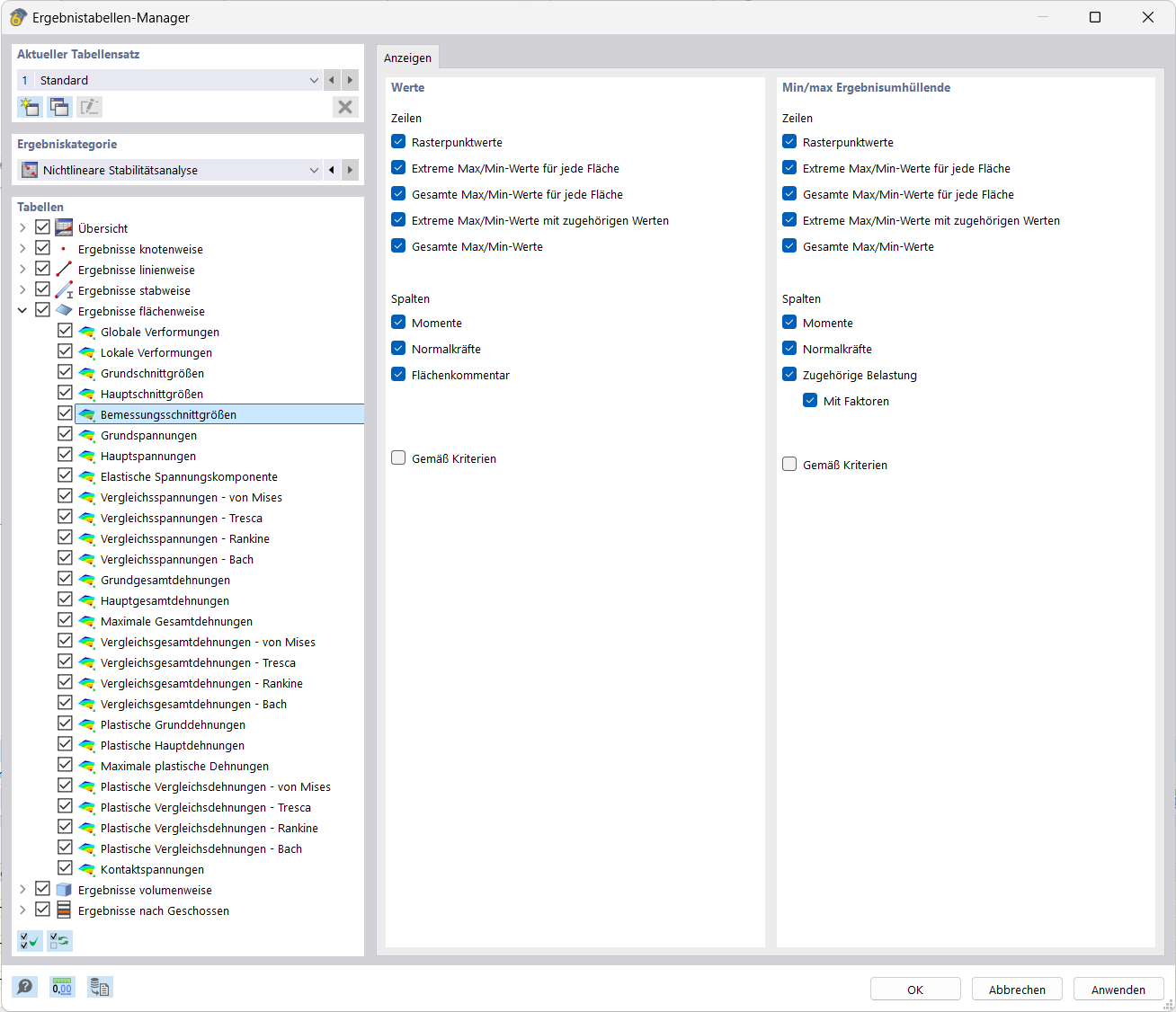The height and width of the screenshot is (1012, 1176).
Task: Collapse the Ergebnisse flächenweise tree branch
Action: [22, 310]
